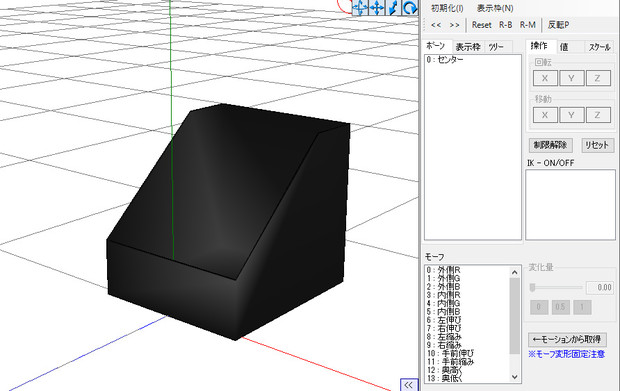Click the << undo arrow in the toolbar

pyautogui.click(x=436, y=25)
